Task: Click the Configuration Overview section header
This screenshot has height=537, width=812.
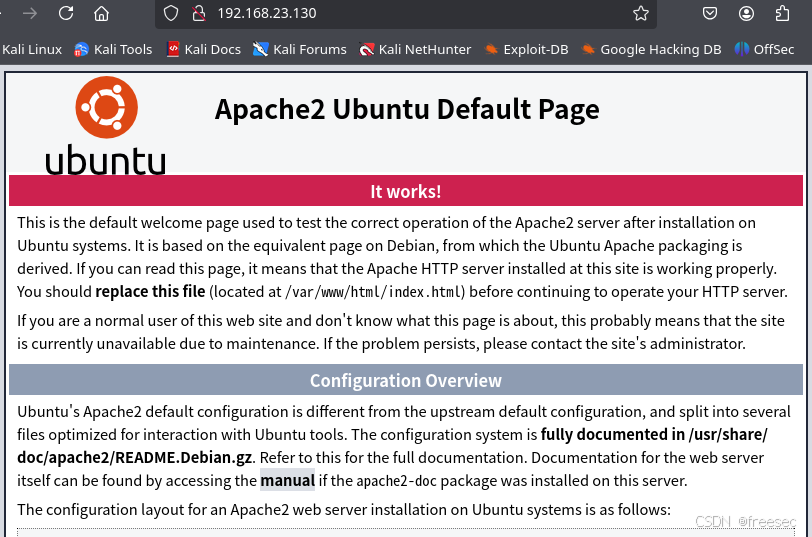Action: 405,381
